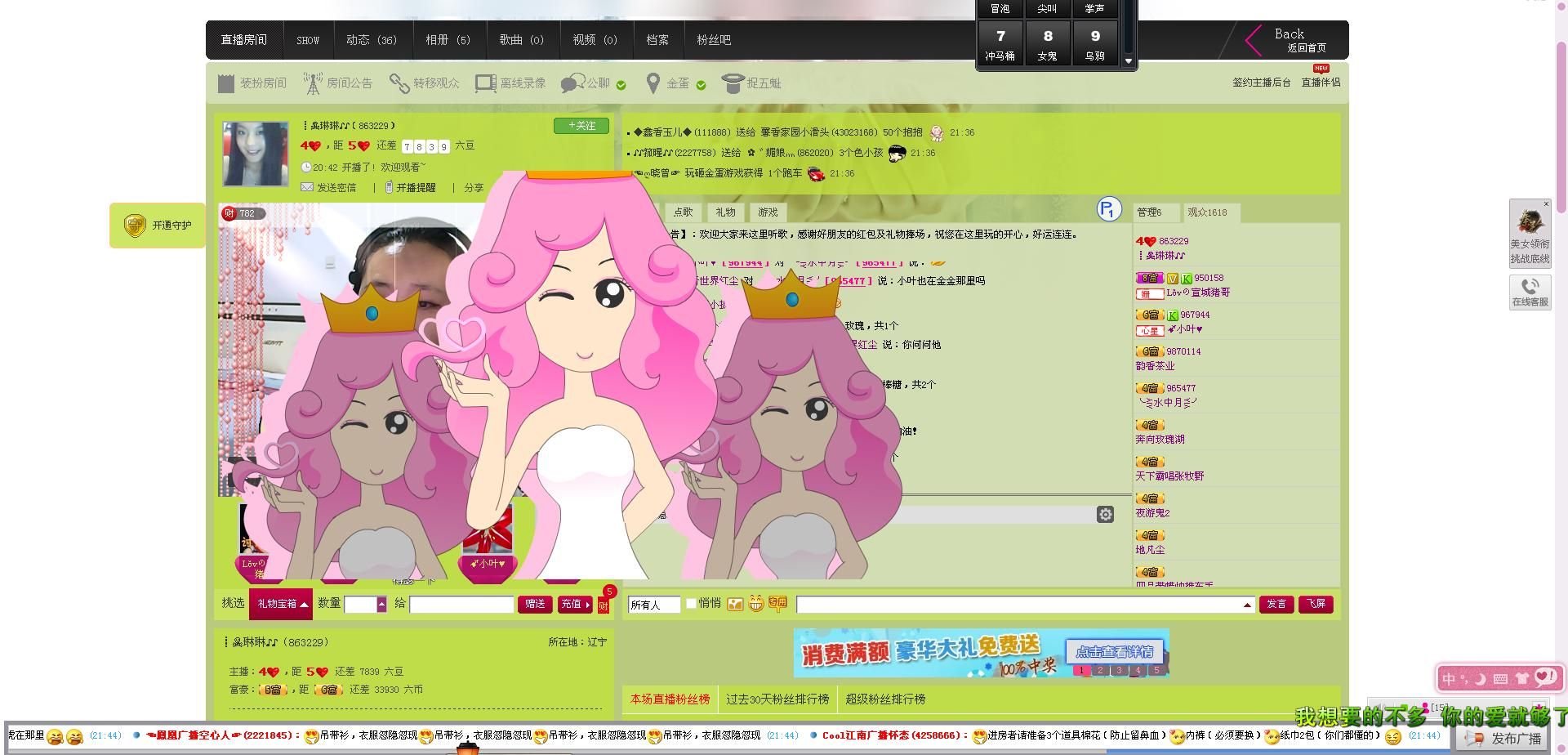1568x755 pixels.
Task: Click the 掌声 applause sound button
Action: click(x=1095, y=9)
